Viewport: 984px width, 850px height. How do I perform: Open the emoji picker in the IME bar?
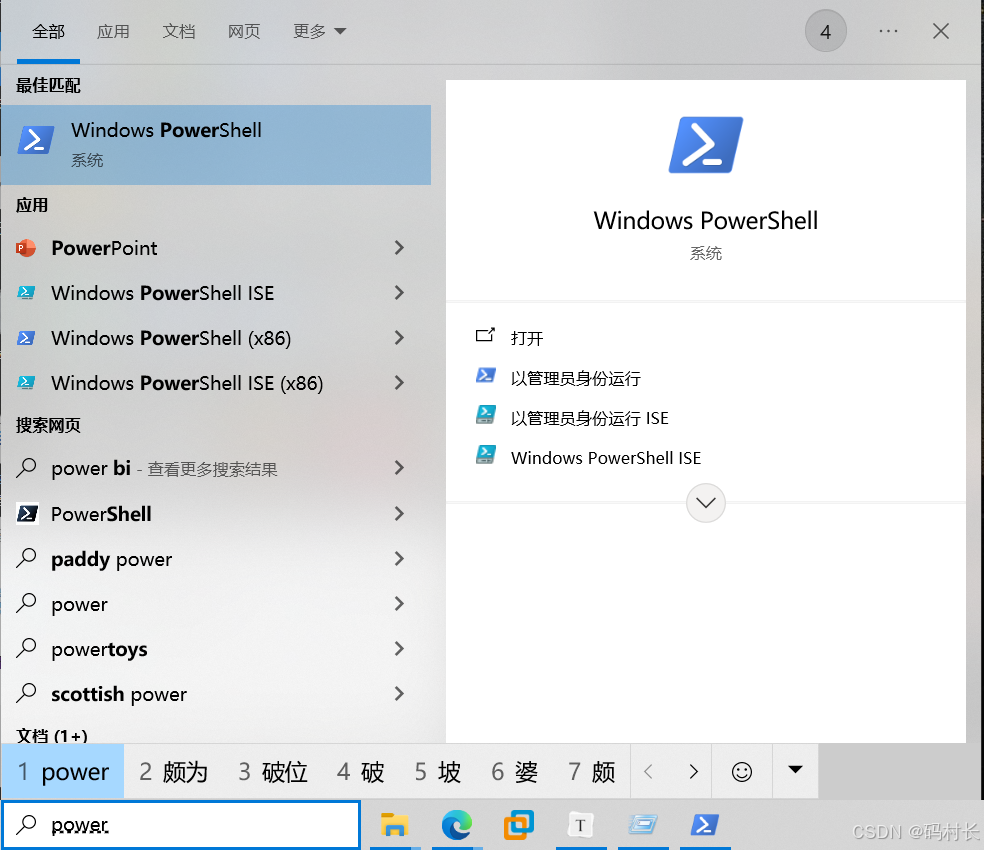click(x=741, y=772)
